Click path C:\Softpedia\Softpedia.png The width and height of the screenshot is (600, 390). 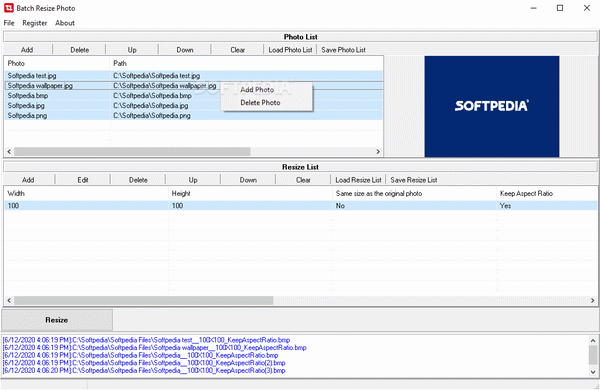[152, 116]
